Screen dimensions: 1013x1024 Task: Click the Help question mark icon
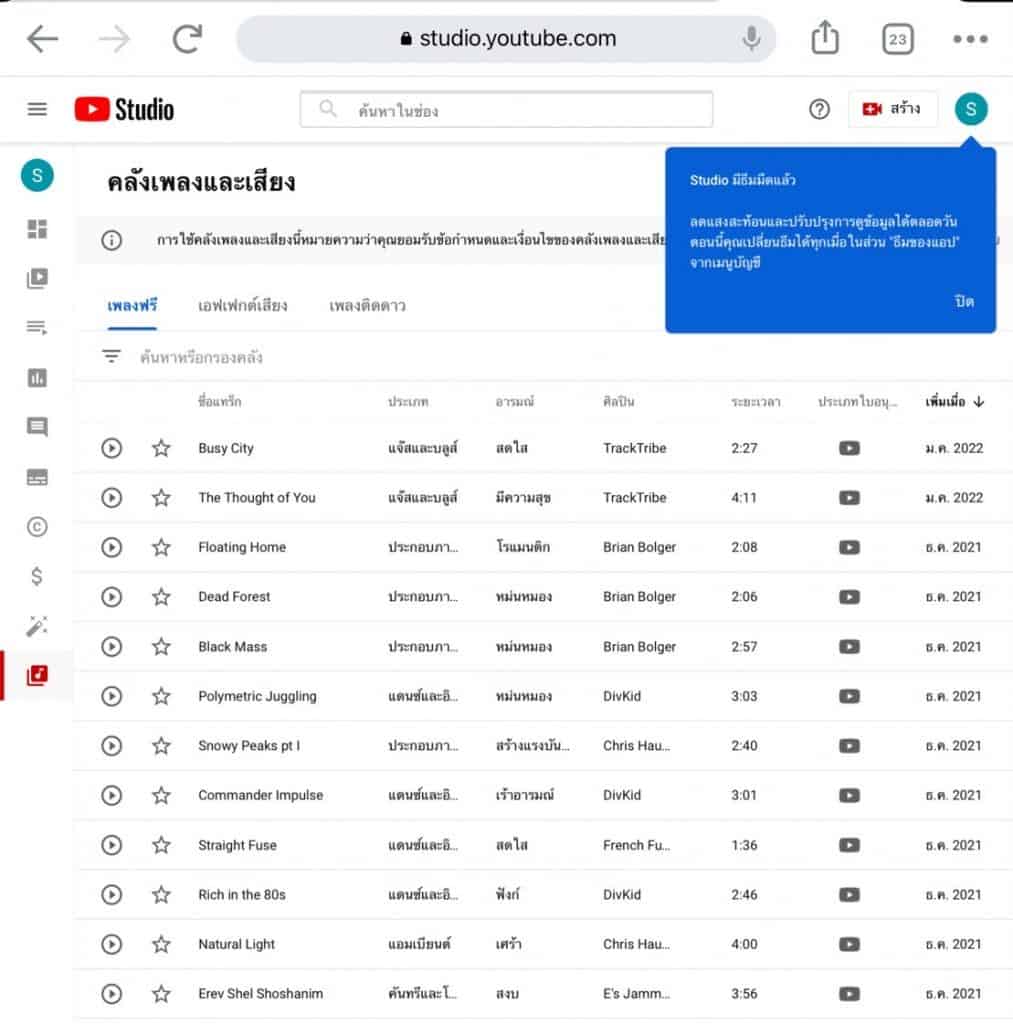pos(819,110)
